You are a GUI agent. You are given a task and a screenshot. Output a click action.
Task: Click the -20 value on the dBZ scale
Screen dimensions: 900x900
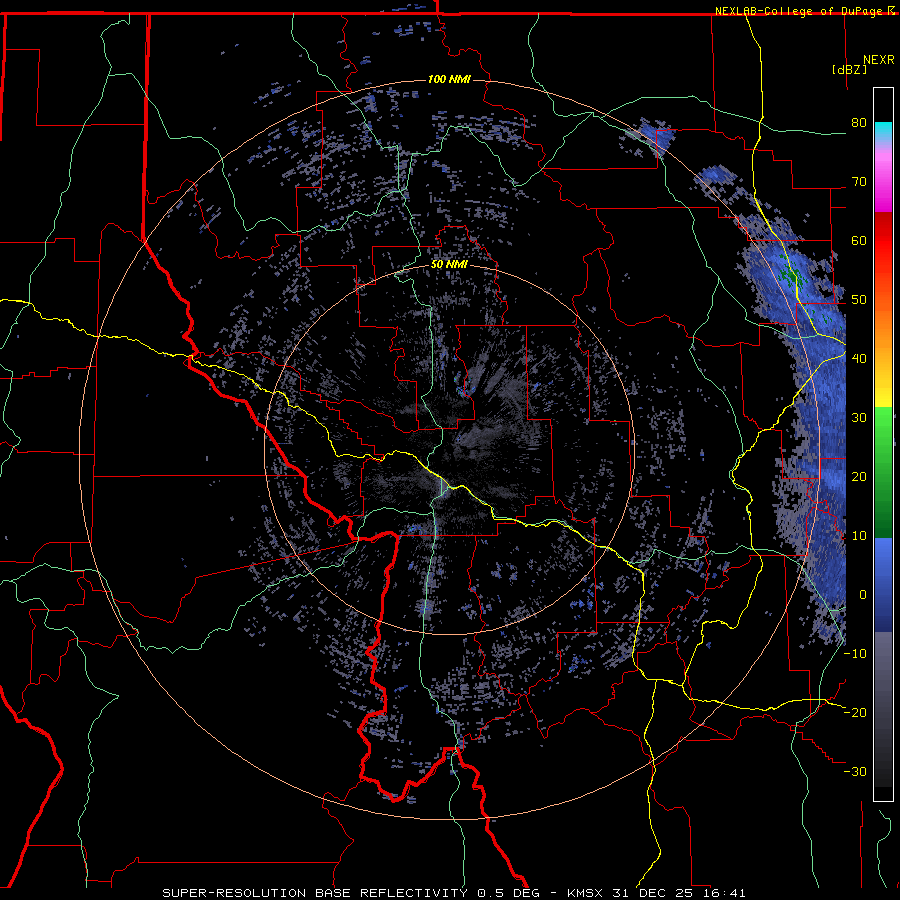coord(856,712)
